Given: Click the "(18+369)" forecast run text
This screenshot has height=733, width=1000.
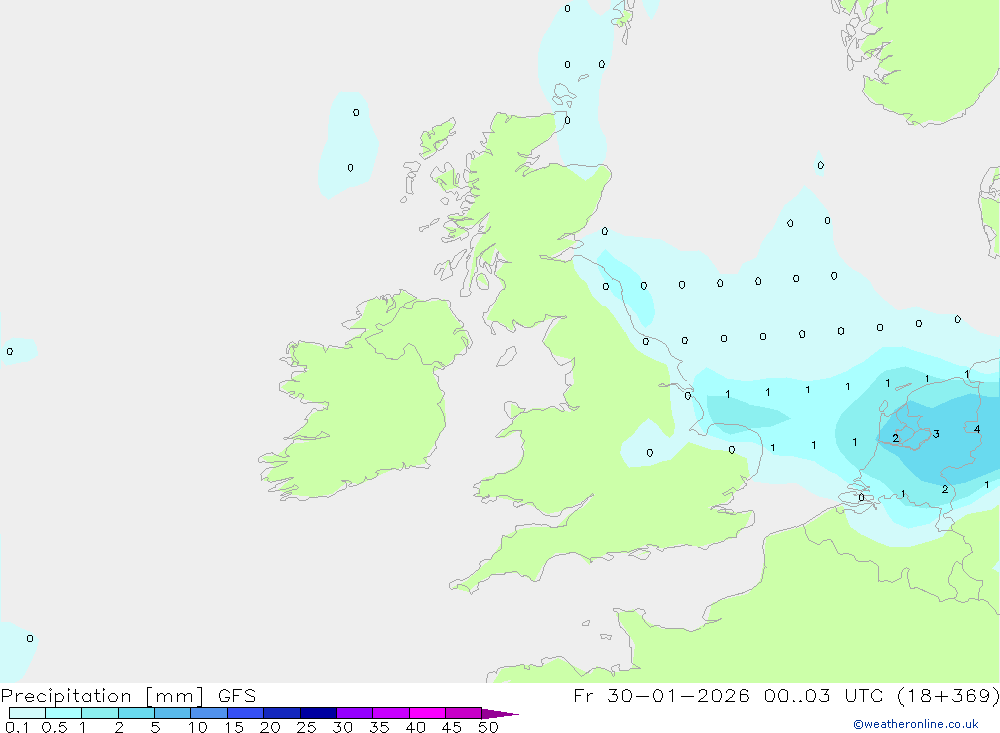Looking at the screenshot, I should coord(948,695).
